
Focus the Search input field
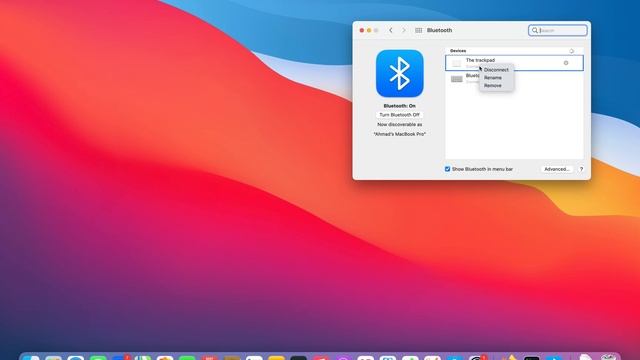(x=558, y=30)
